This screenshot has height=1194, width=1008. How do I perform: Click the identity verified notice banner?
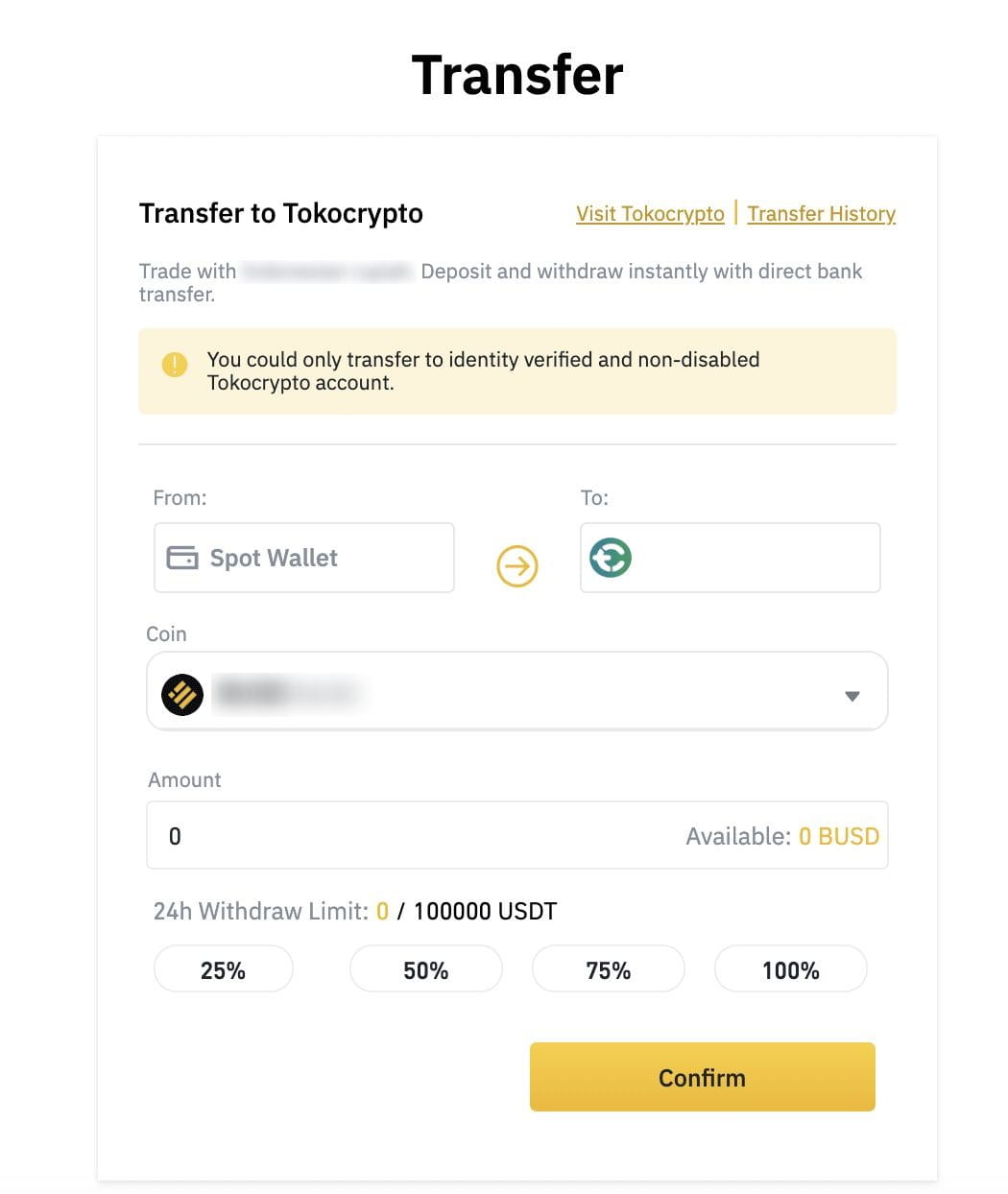pos(516,371)
